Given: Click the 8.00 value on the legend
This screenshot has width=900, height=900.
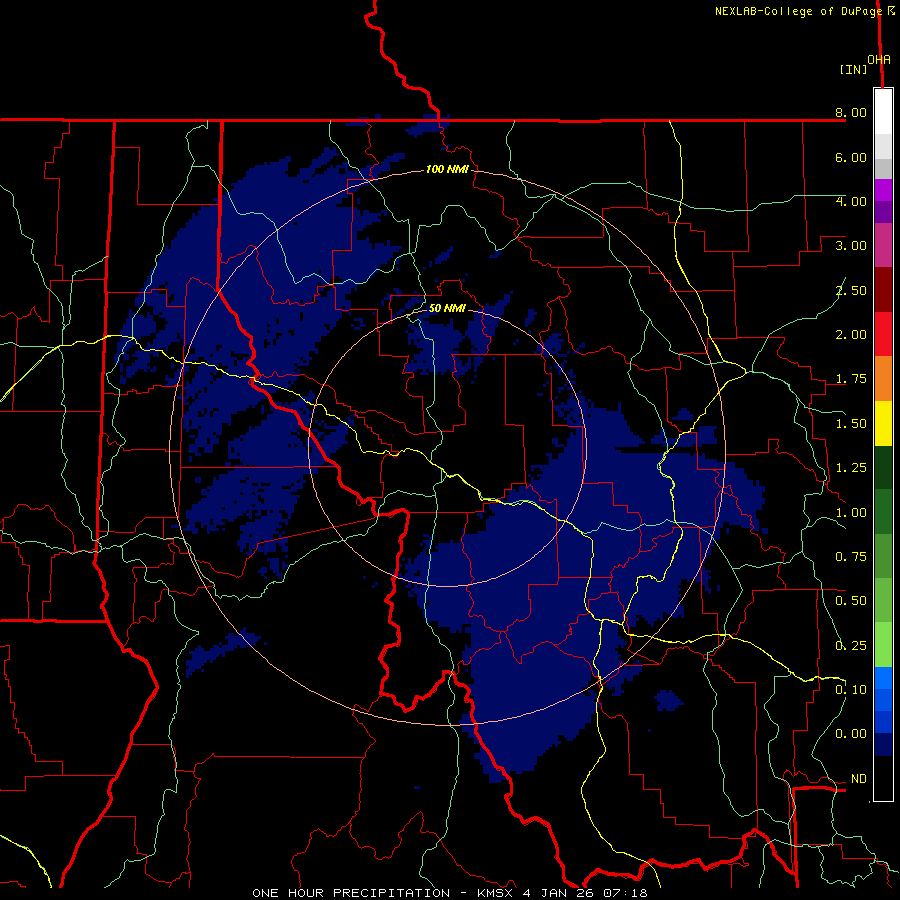Looking at the screenshot, I should (851, 112).
